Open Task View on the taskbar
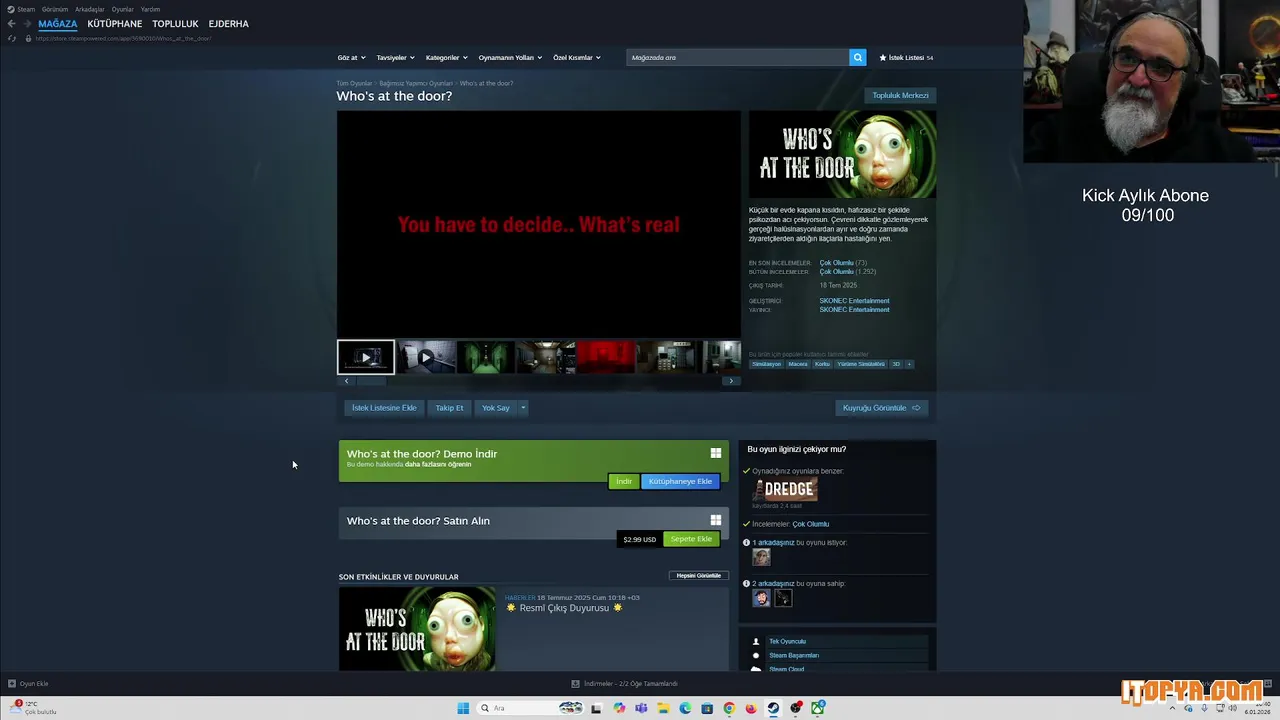Image resolution: width=1280 pixels, height=720 pixels. (597, 708)
